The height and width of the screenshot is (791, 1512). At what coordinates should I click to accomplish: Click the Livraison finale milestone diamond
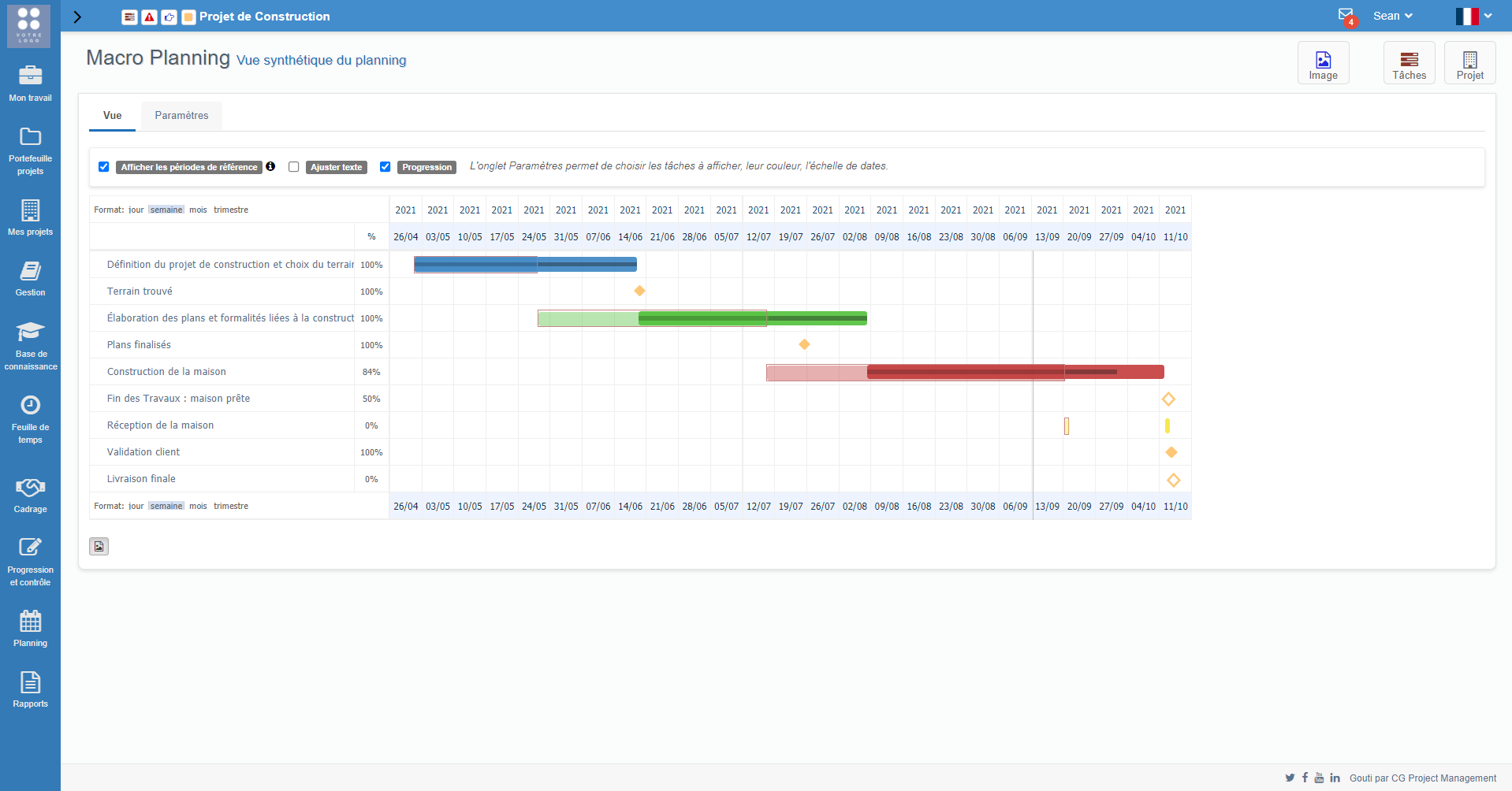click(1173, 480)
